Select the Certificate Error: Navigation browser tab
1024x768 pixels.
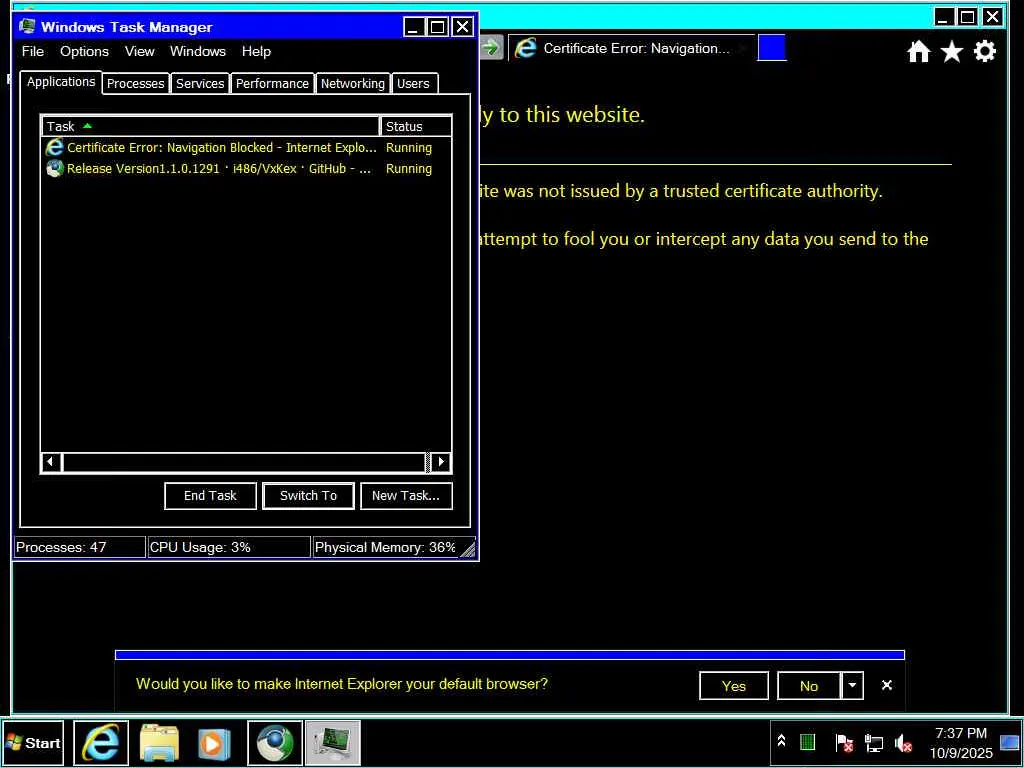pos(631,48)
